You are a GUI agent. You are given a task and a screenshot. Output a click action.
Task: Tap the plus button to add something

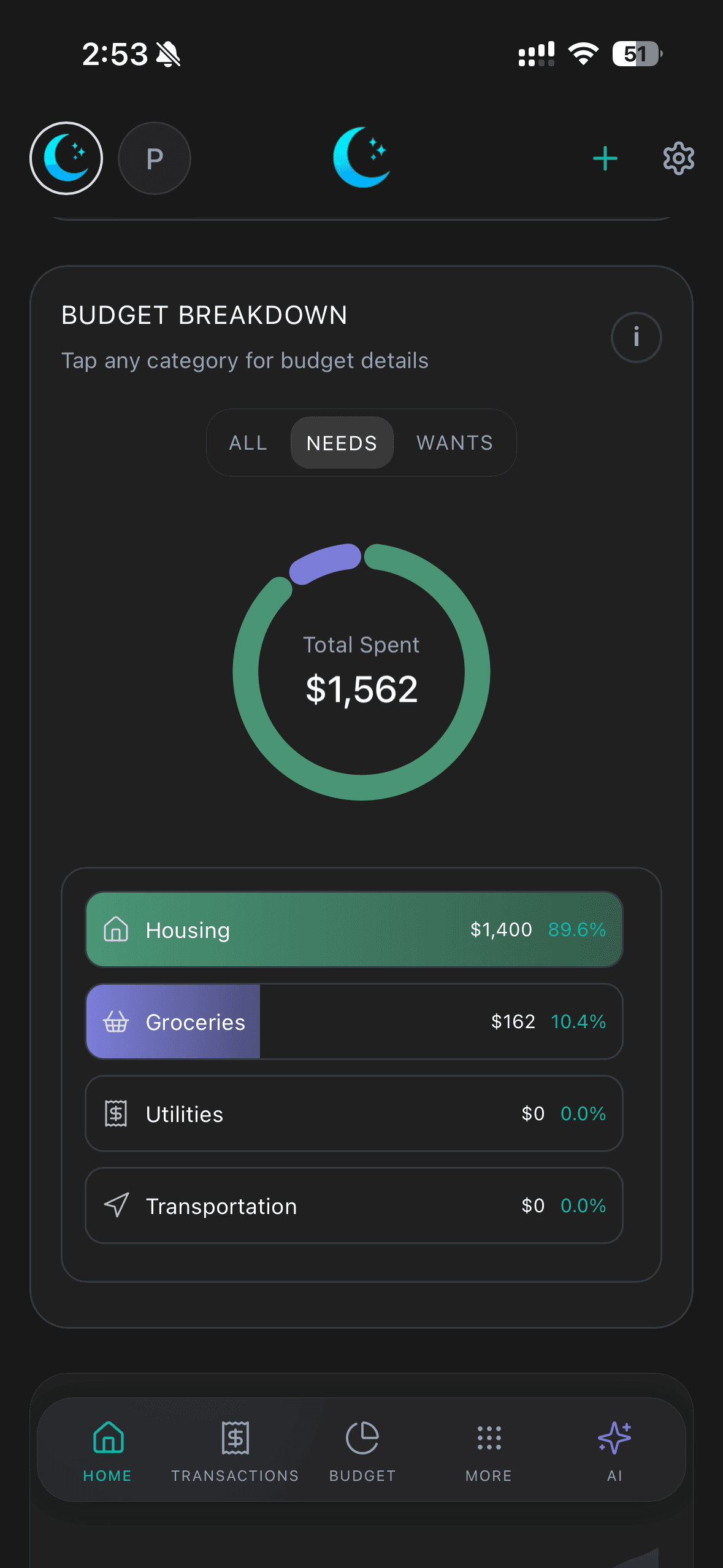pyautogui.click(x=604, y=158)
